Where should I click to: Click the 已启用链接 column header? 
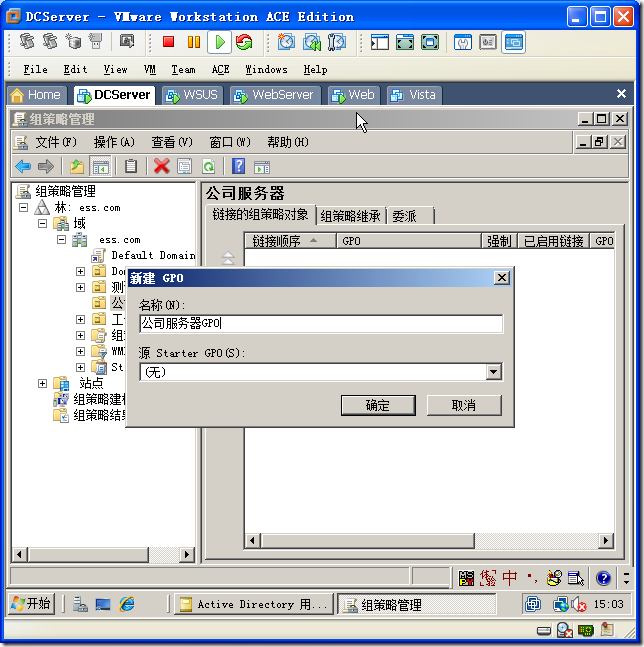554,241
